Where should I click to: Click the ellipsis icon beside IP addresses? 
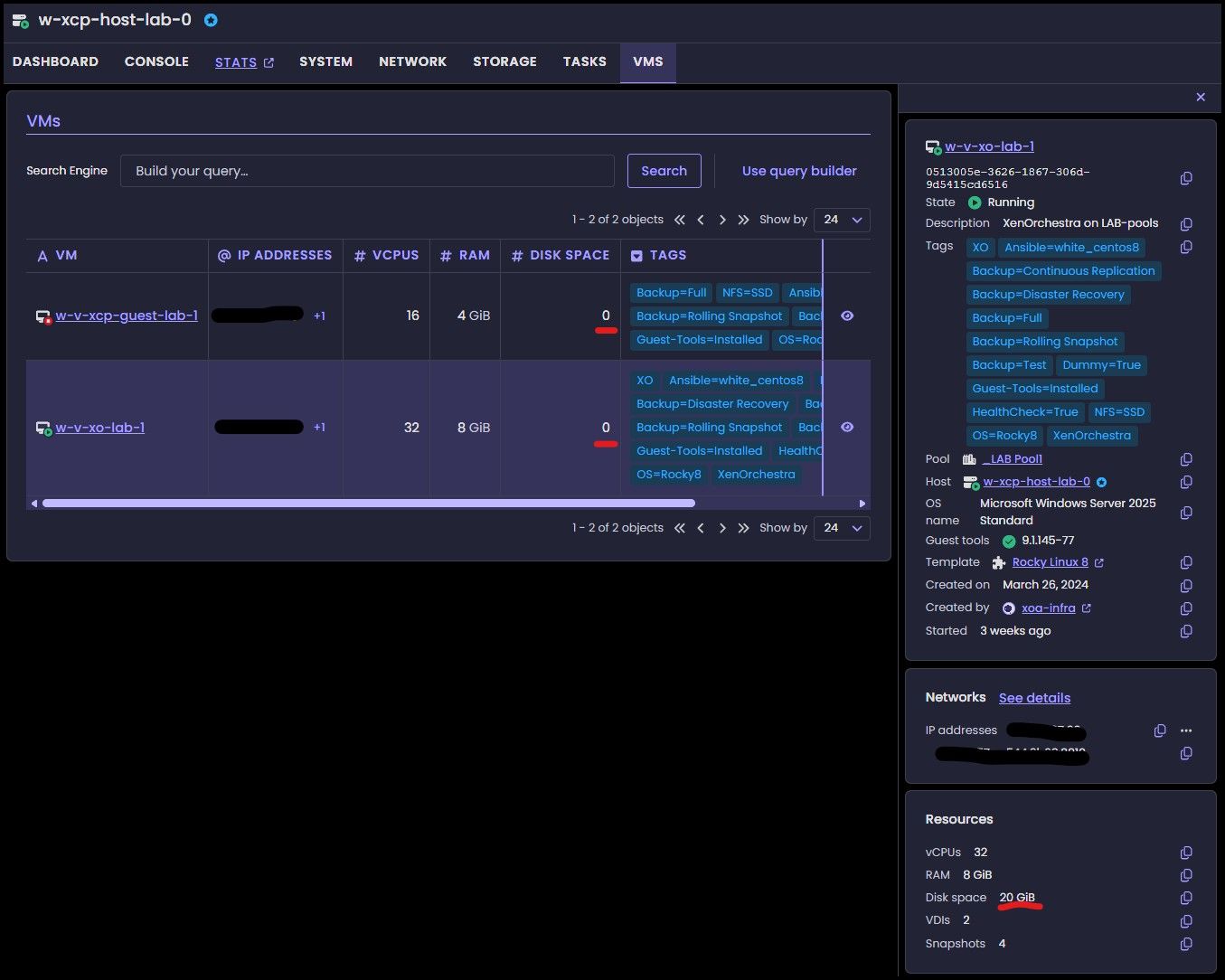pos(1186,730)
